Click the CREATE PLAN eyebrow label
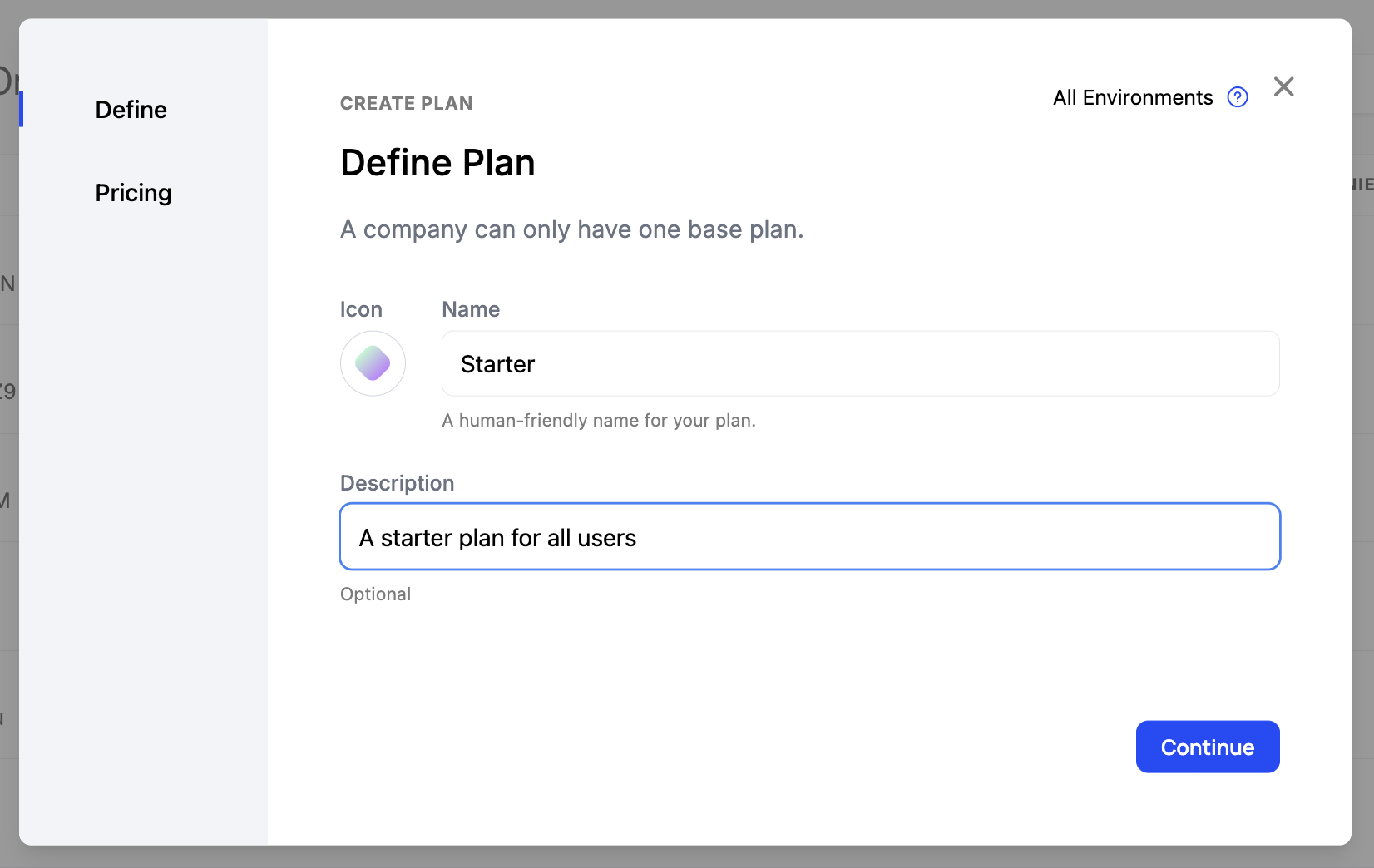The width and height of the screenshot is (1374, 868). pos(406,103)
